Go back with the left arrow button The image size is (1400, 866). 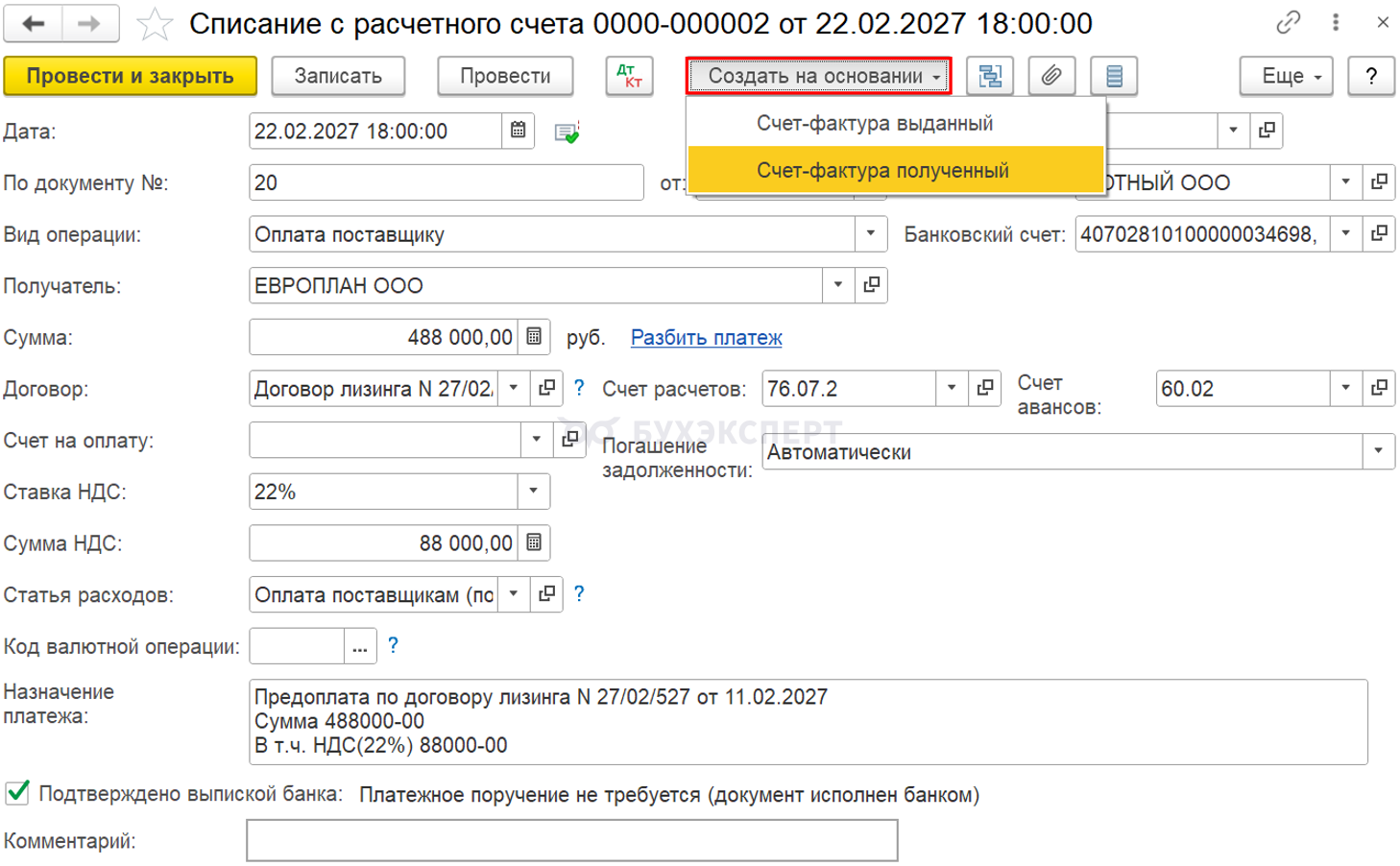[x=34, y=24]
